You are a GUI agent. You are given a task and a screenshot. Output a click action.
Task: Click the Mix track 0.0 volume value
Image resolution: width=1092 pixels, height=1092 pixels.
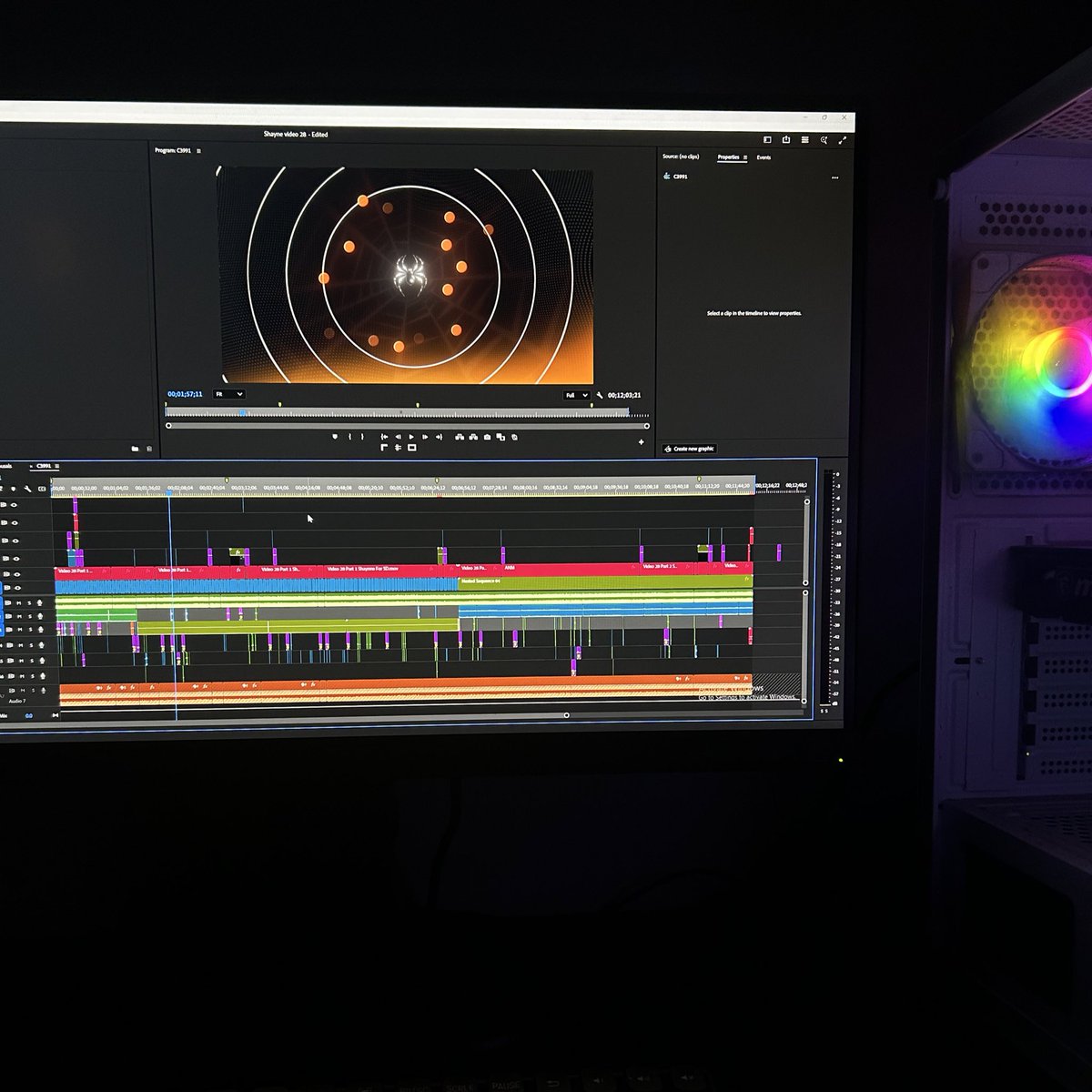point(29,715)
